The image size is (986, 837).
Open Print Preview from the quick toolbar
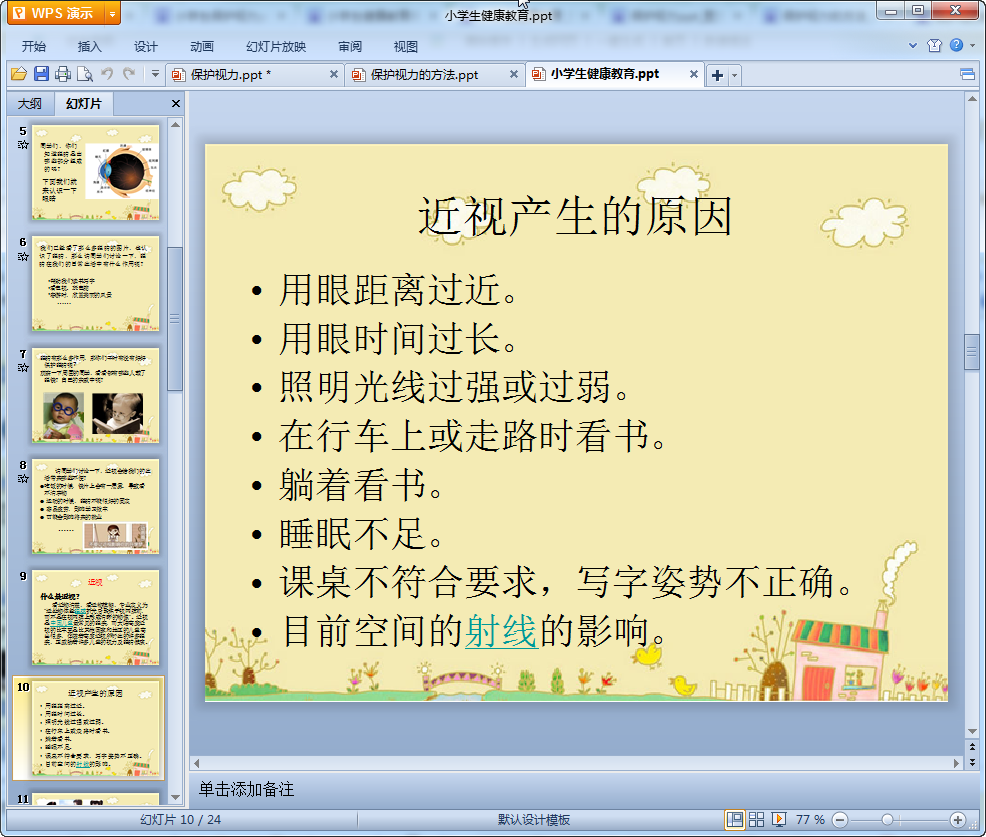pos(85,74)
